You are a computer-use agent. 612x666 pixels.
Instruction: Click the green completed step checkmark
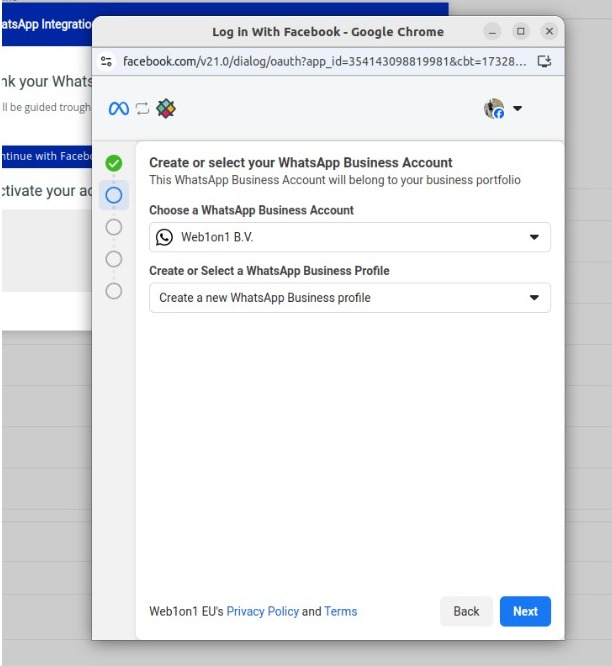pyautogui.click(x=114, y=163)
